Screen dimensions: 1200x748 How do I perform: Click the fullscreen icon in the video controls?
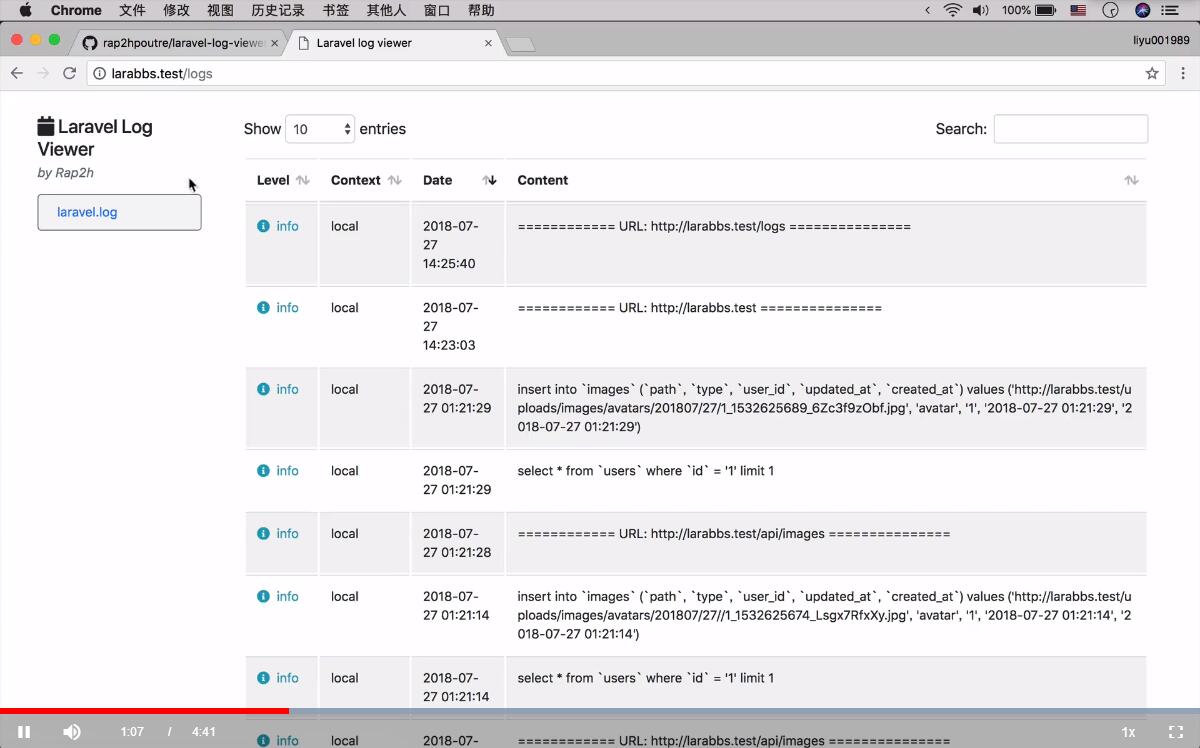[1176, 731]
